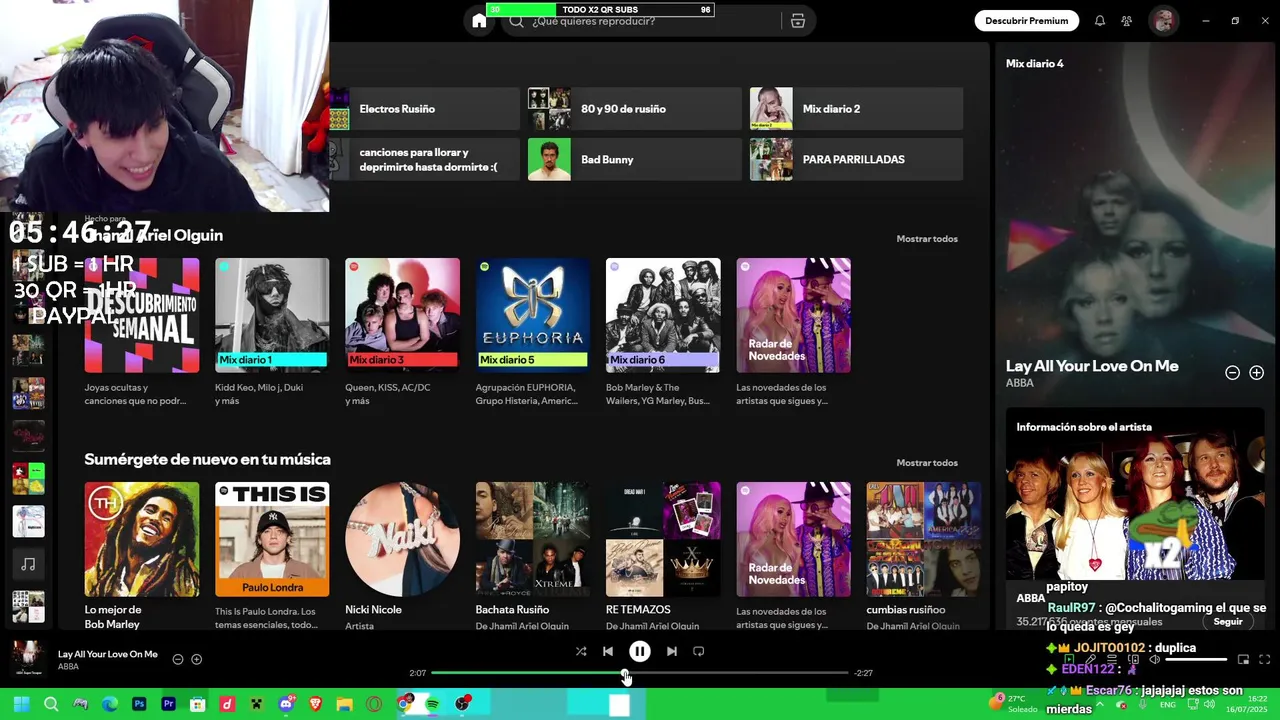
Task: Open Mix diario 4 header link
Action: (1034, 63)
